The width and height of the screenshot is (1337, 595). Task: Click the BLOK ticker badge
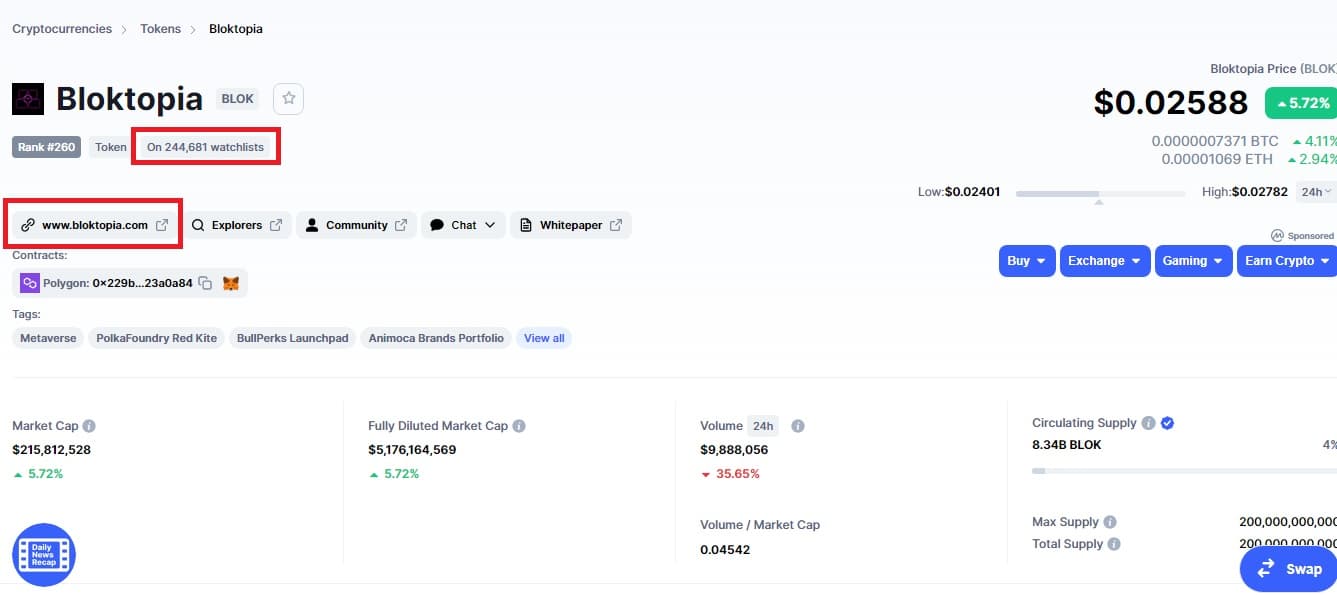(x=238, y=99)
